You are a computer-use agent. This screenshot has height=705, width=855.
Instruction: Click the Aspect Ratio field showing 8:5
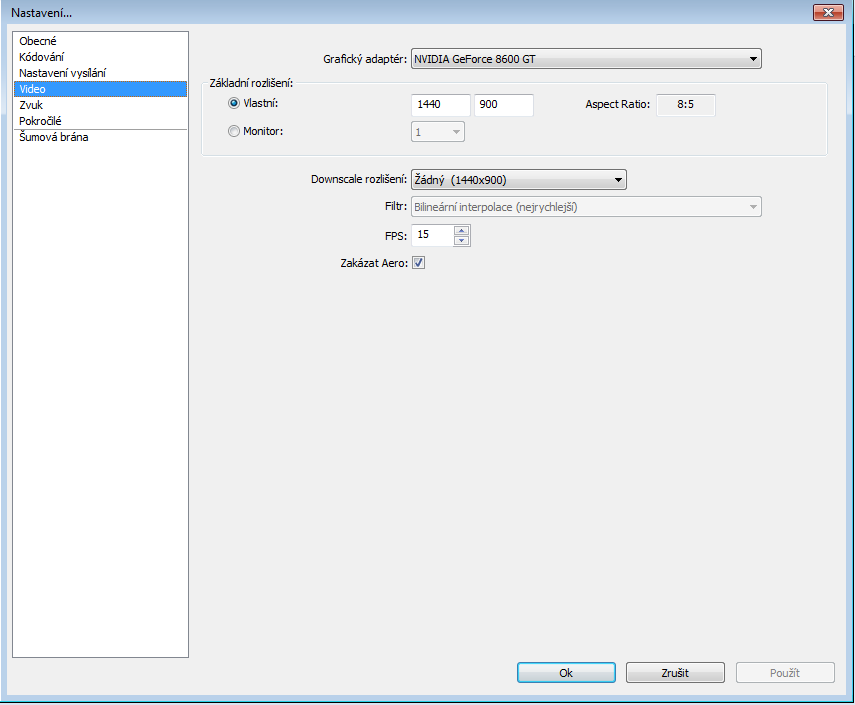(685, 105)
